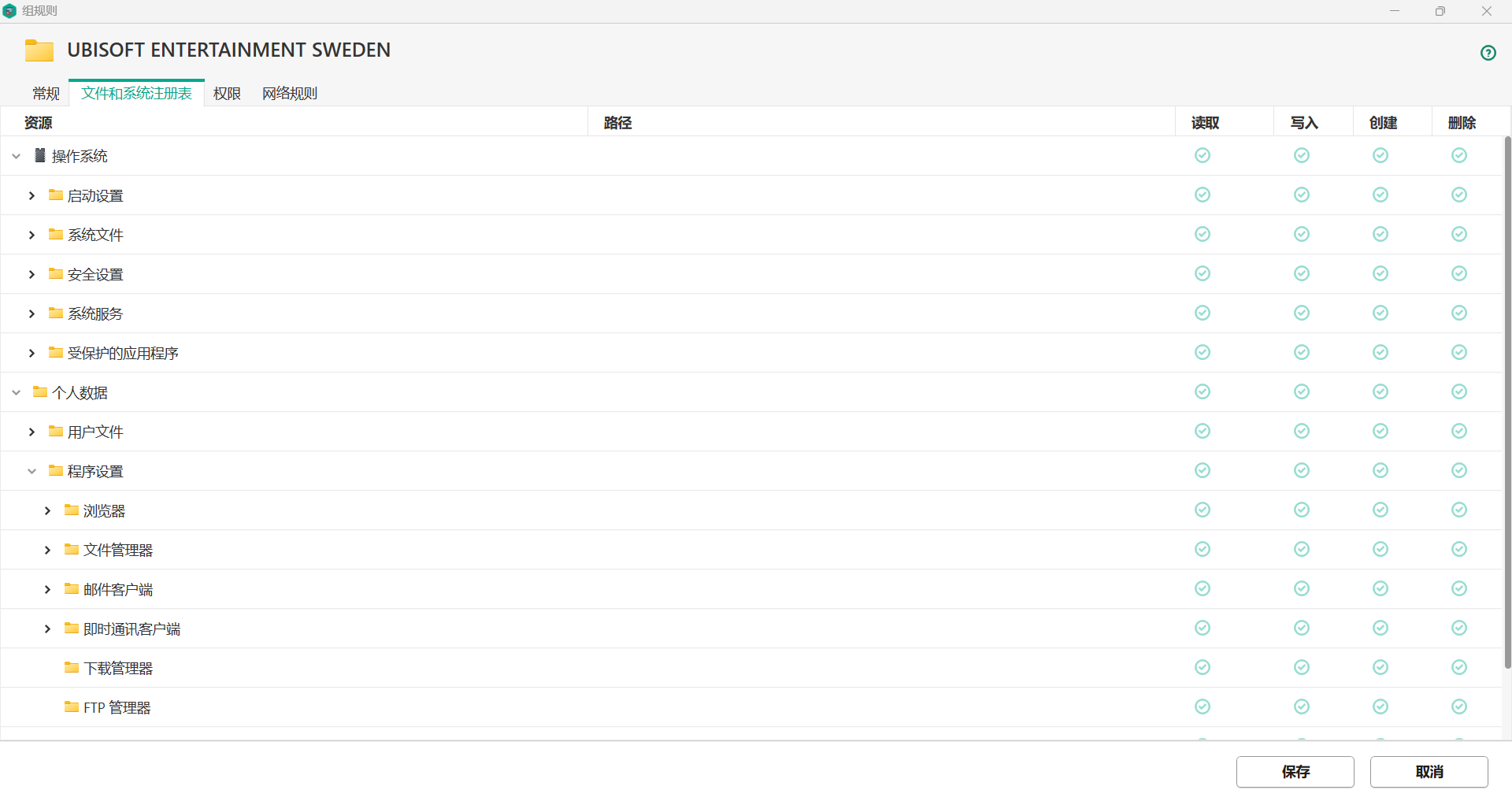The height and width of the screenshot is (801, 1512).
Task: Open the 权限 tab
Action: (x=227, y=94)
